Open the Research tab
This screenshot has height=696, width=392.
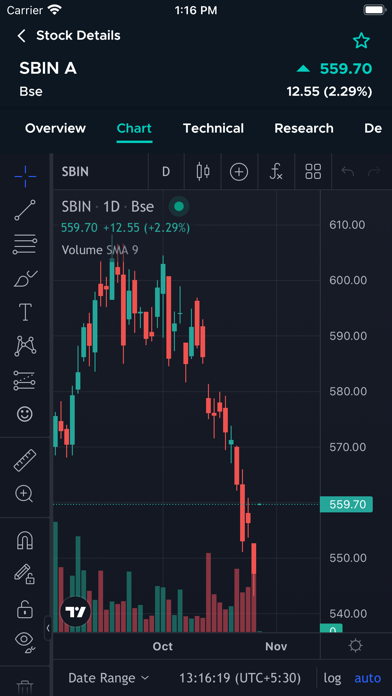304,128
